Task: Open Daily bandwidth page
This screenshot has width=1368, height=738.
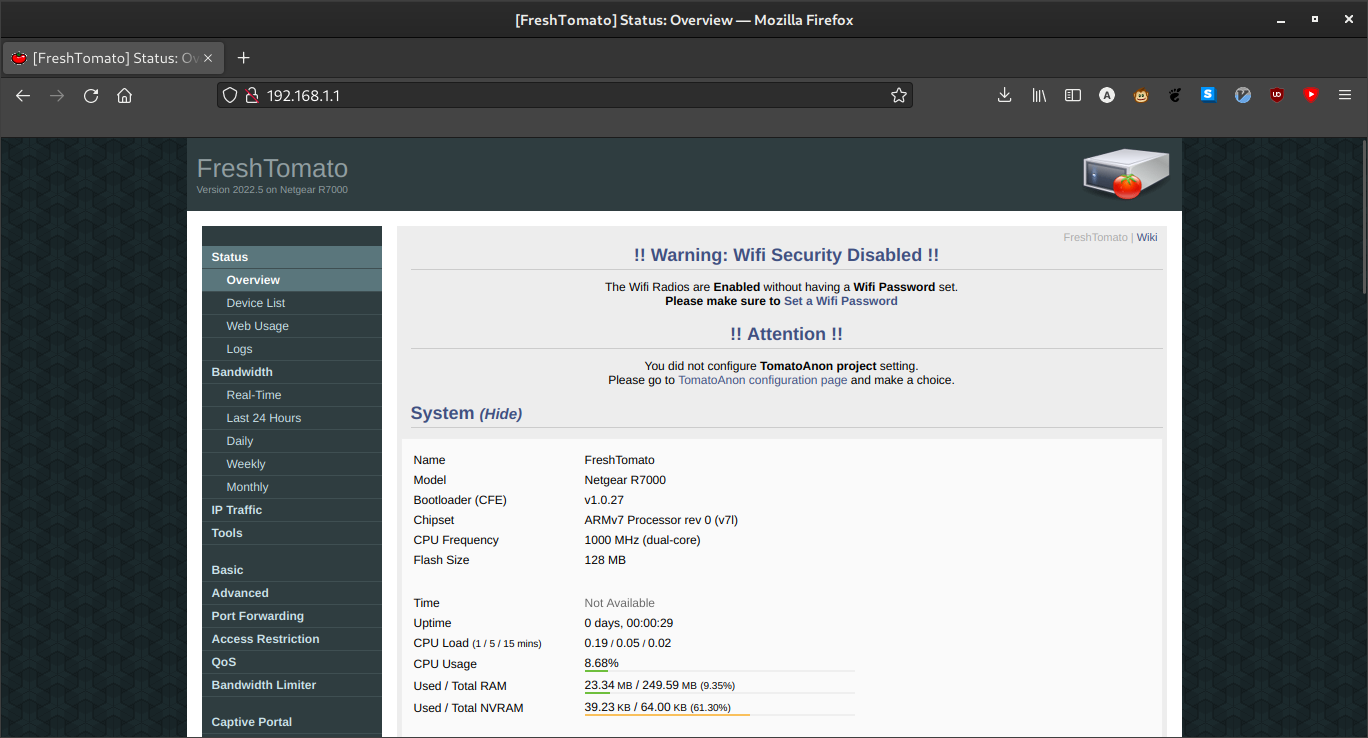Action: (292, 441)
